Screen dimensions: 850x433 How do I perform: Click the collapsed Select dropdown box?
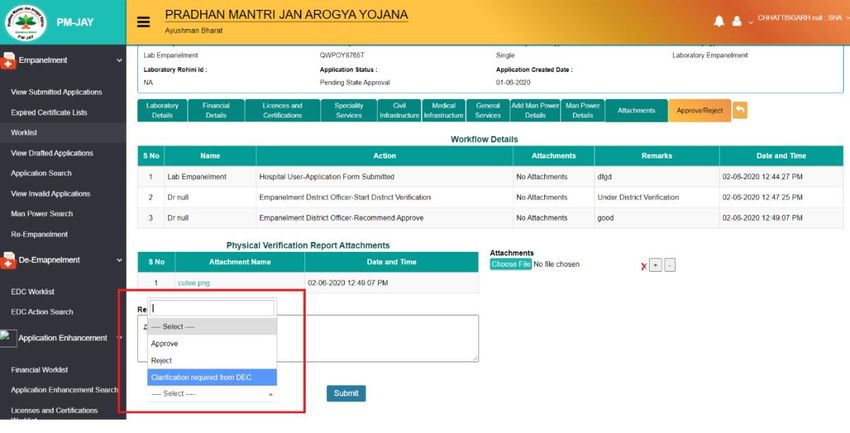pyautogui.click(x=212, y=394)
